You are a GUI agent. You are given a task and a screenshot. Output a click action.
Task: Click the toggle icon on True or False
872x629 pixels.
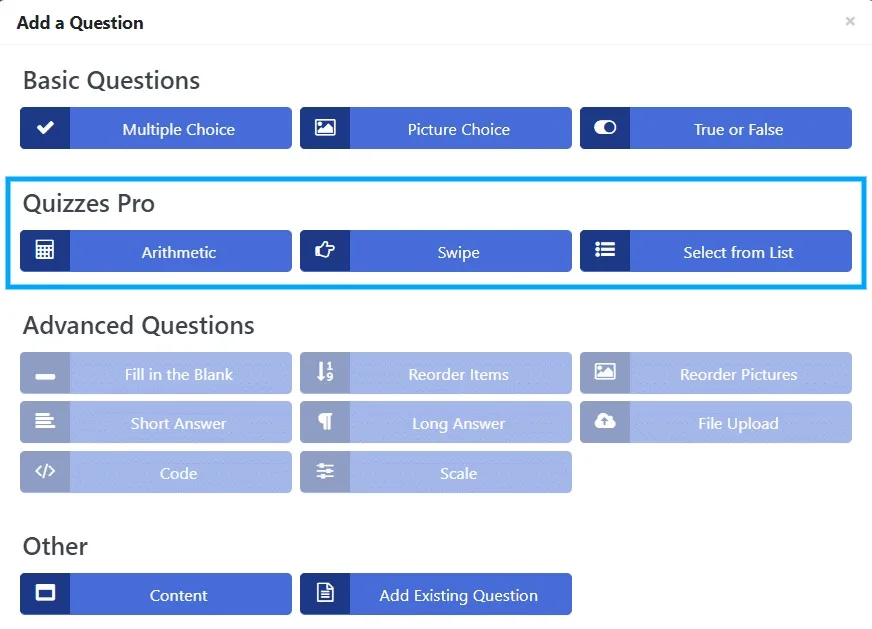coord(604,127)
